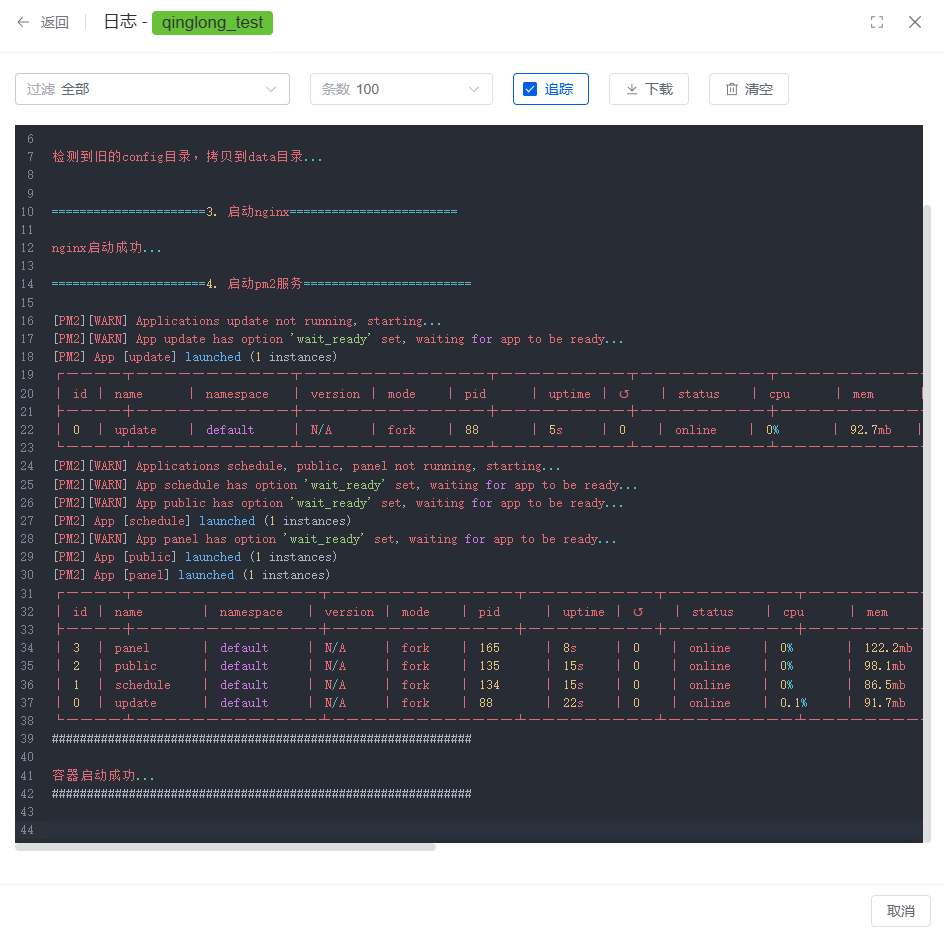Click the vertical scrollbar of log panel
Screen dimensions: 944x932
pyautogui.click(x=926, y=500)
